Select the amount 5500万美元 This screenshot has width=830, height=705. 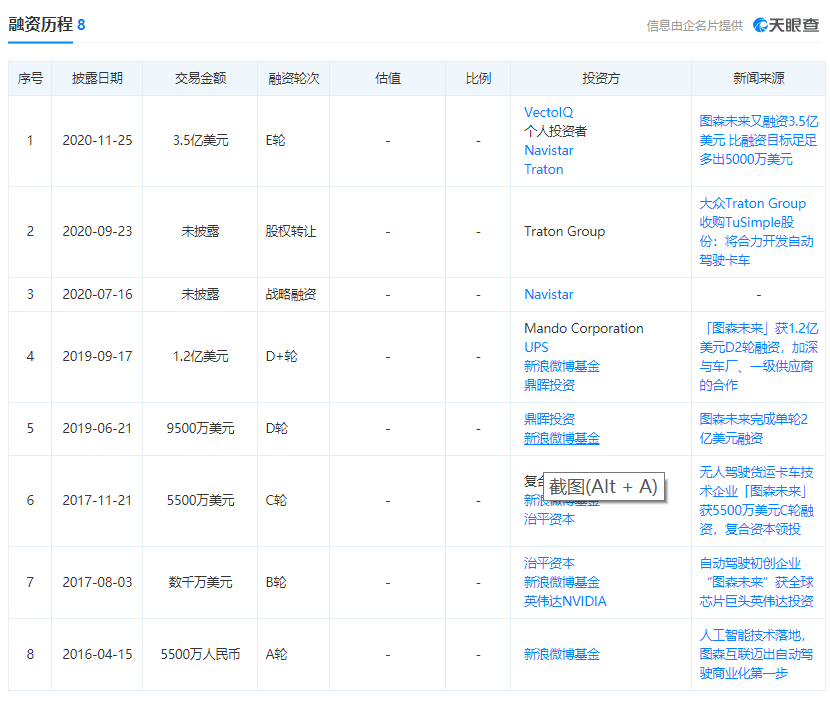(x=201, y=500)
